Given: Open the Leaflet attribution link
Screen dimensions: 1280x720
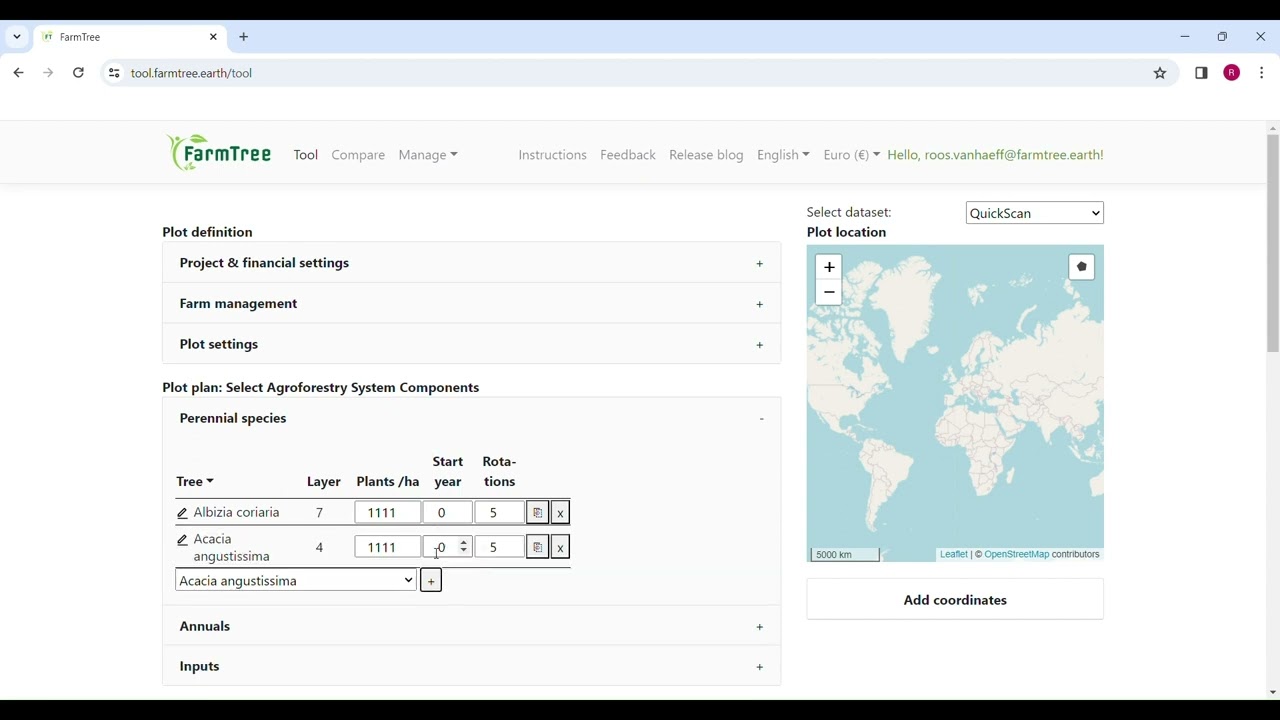Looking at the screenshot, I should pyautogui.click(x=953, y=554).
